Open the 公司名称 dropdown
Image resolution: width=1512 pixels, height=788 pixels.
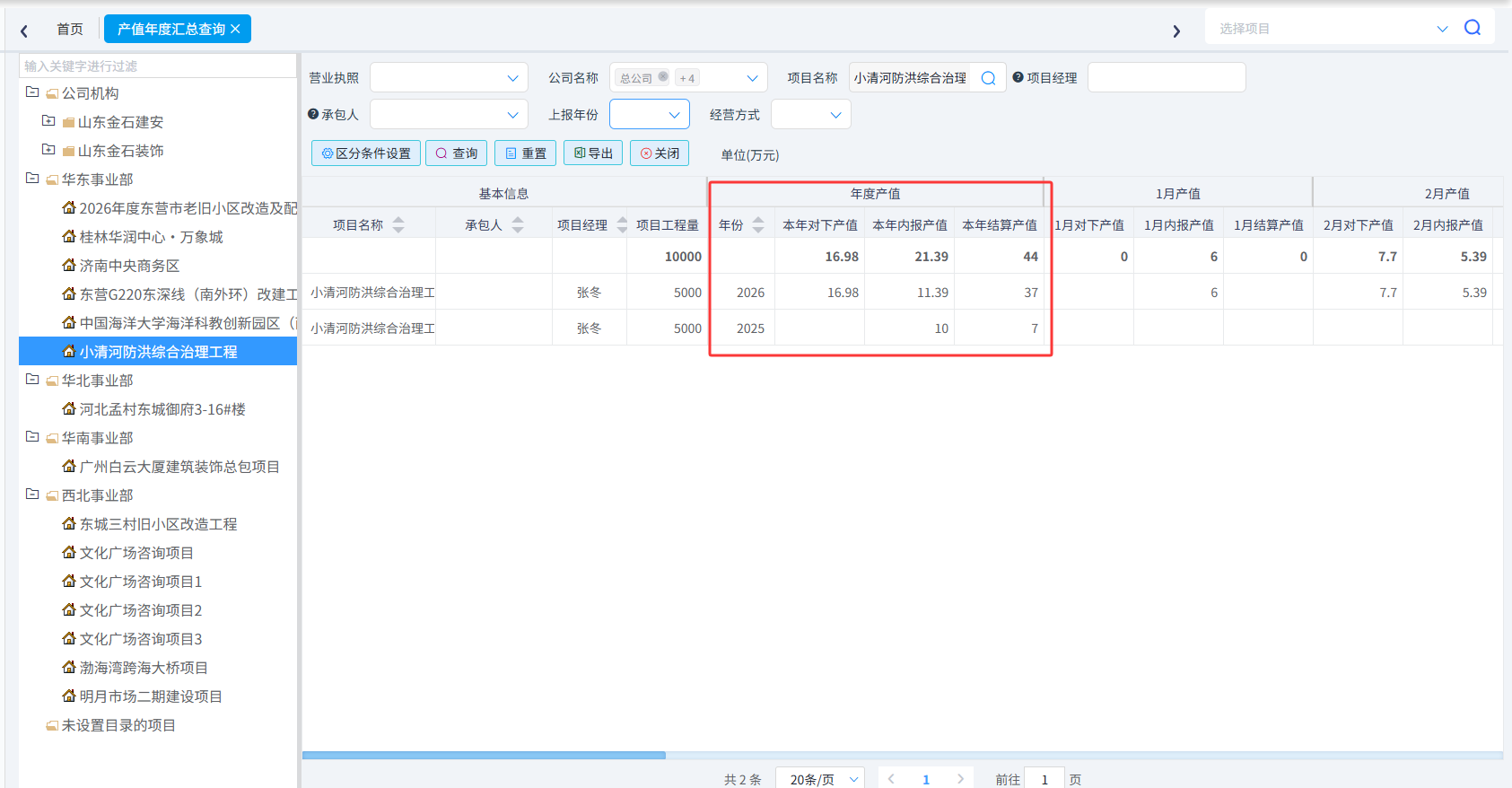point(688,78)
